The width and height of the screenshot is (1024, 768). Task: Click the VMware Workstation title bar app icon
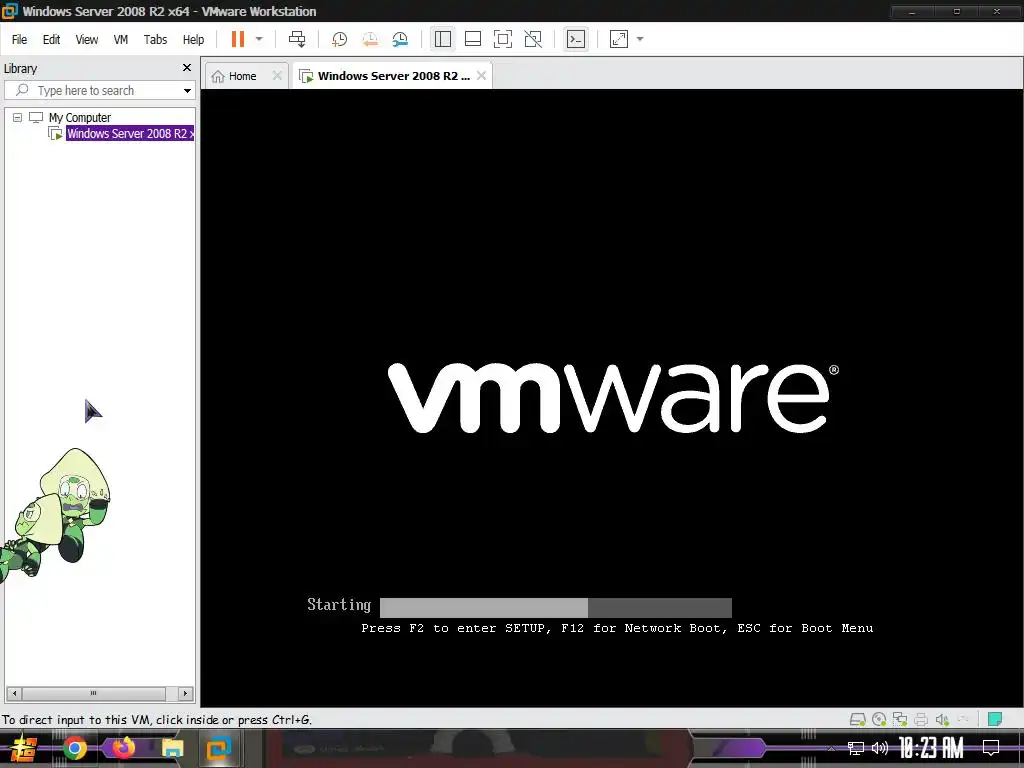[9, 11]
